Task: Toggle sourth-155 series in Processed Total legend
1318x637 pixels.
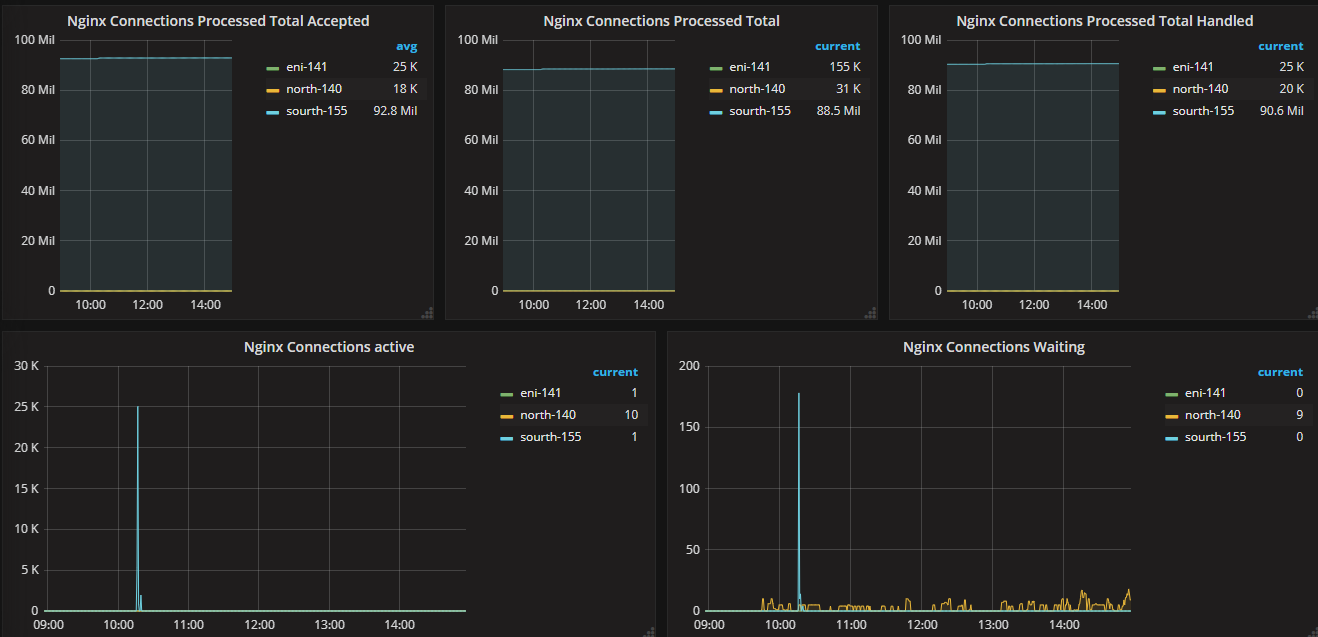Action: pos(760,111)
